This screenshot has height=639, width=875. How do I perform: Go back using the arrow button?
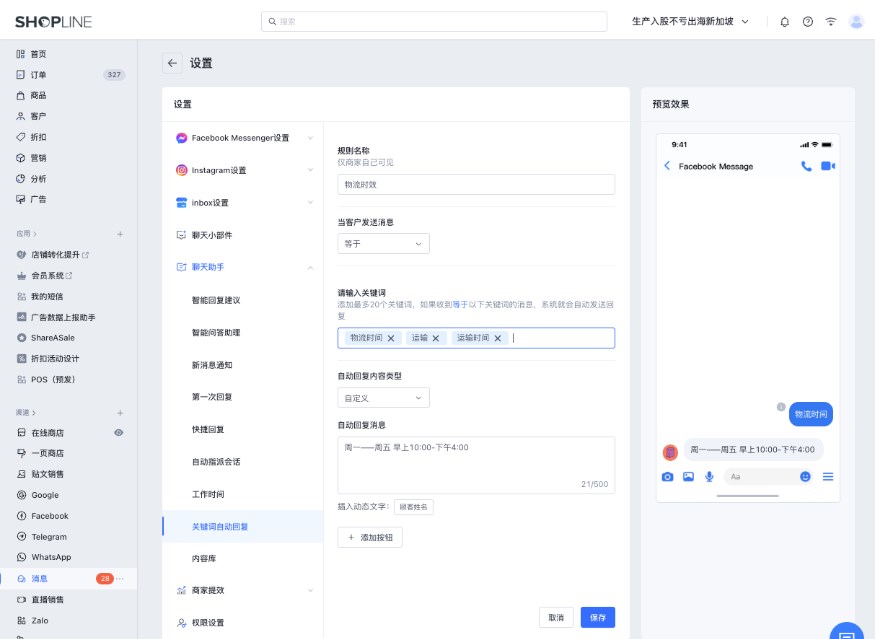click(x=172, y=63)
